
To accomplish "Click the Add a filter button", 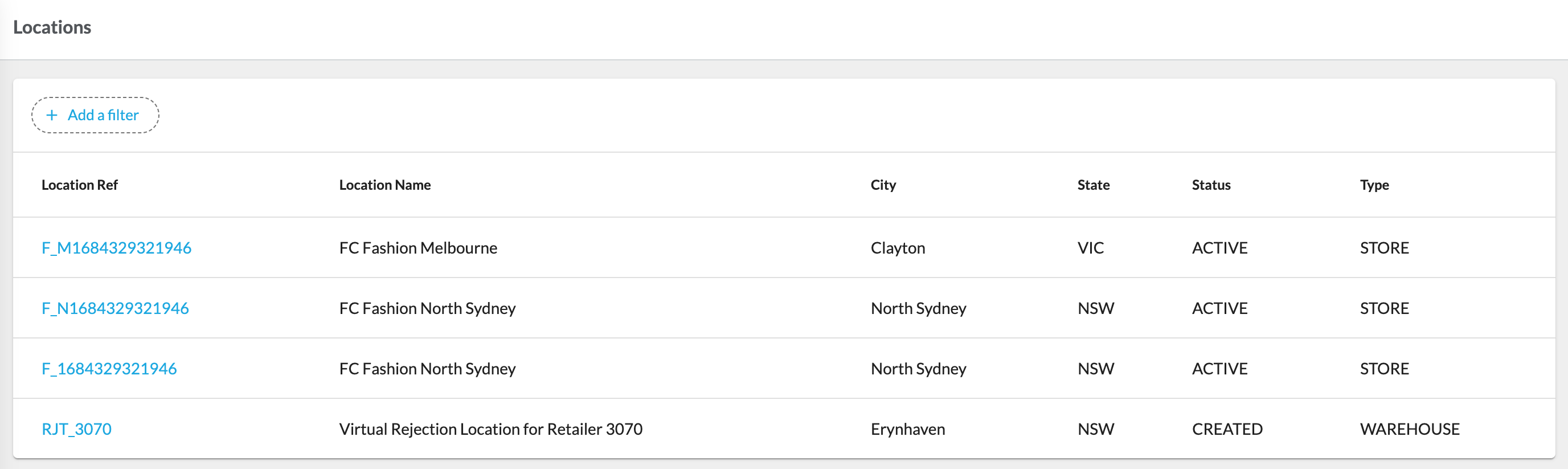I will tap(95, 115).
